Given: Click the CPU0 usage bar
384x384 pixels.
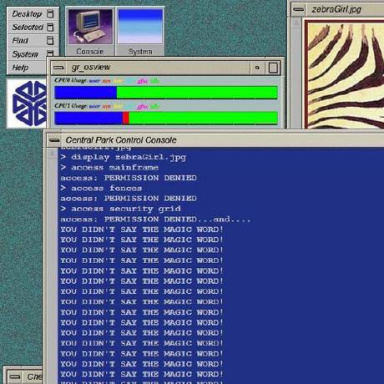Looking at the screenshot, I should pos(166,92).
